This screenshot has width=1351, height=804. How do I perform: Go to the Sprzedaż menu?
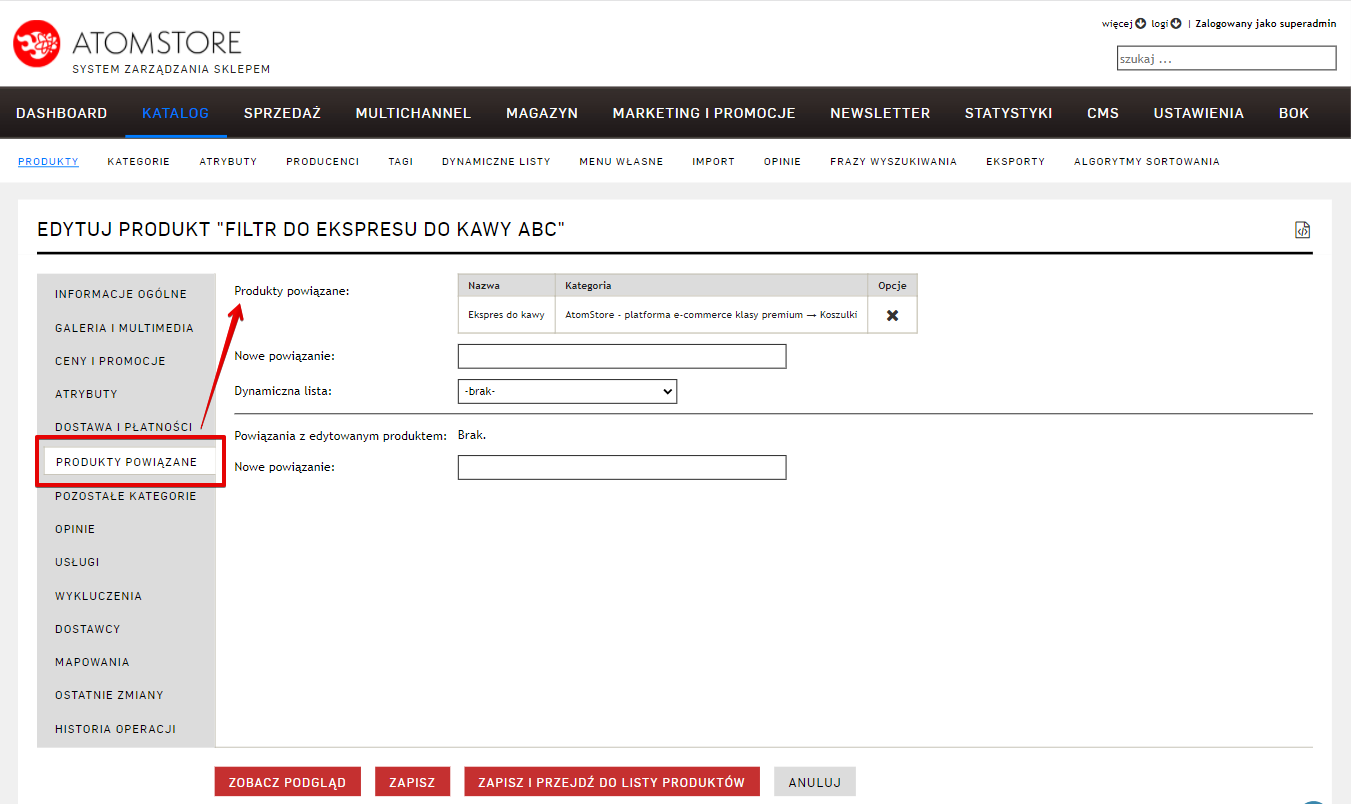282,113
